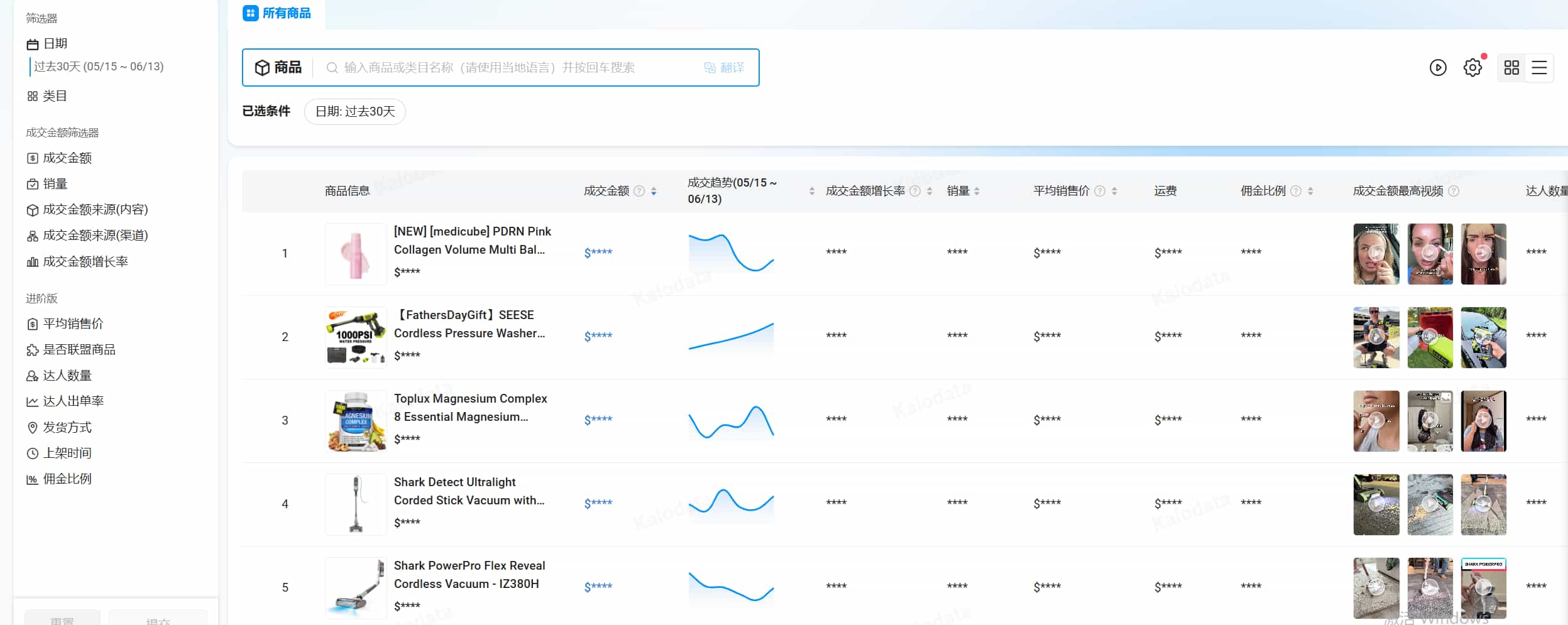
Task: Open 达人出单率 filter
Action: tap(65, 401)
